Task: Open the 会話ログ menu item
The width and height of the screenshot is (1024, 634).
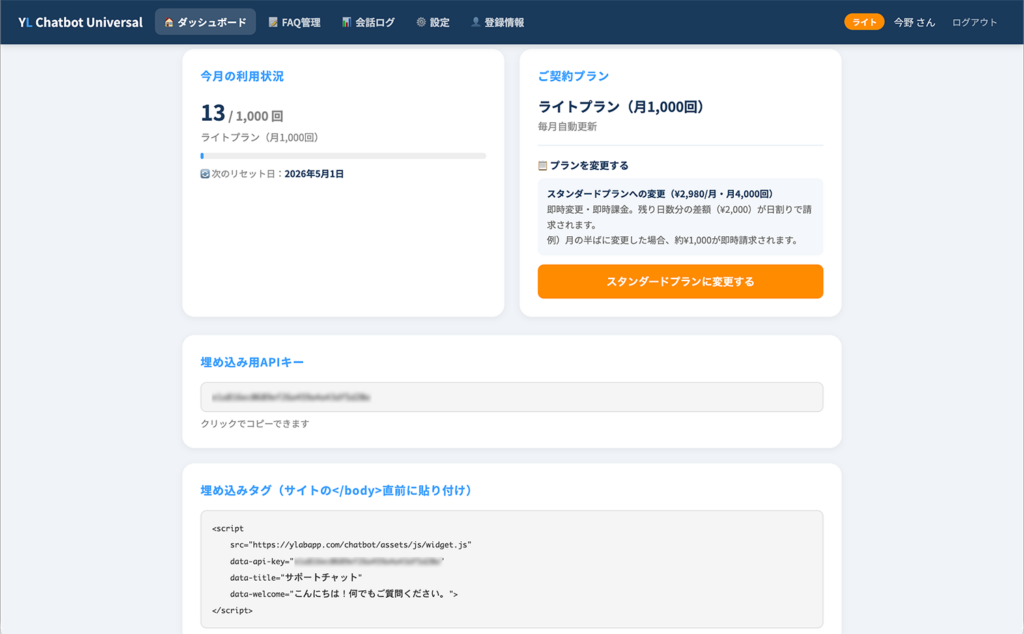Action: pyautogui.click(x=368, y=22)
